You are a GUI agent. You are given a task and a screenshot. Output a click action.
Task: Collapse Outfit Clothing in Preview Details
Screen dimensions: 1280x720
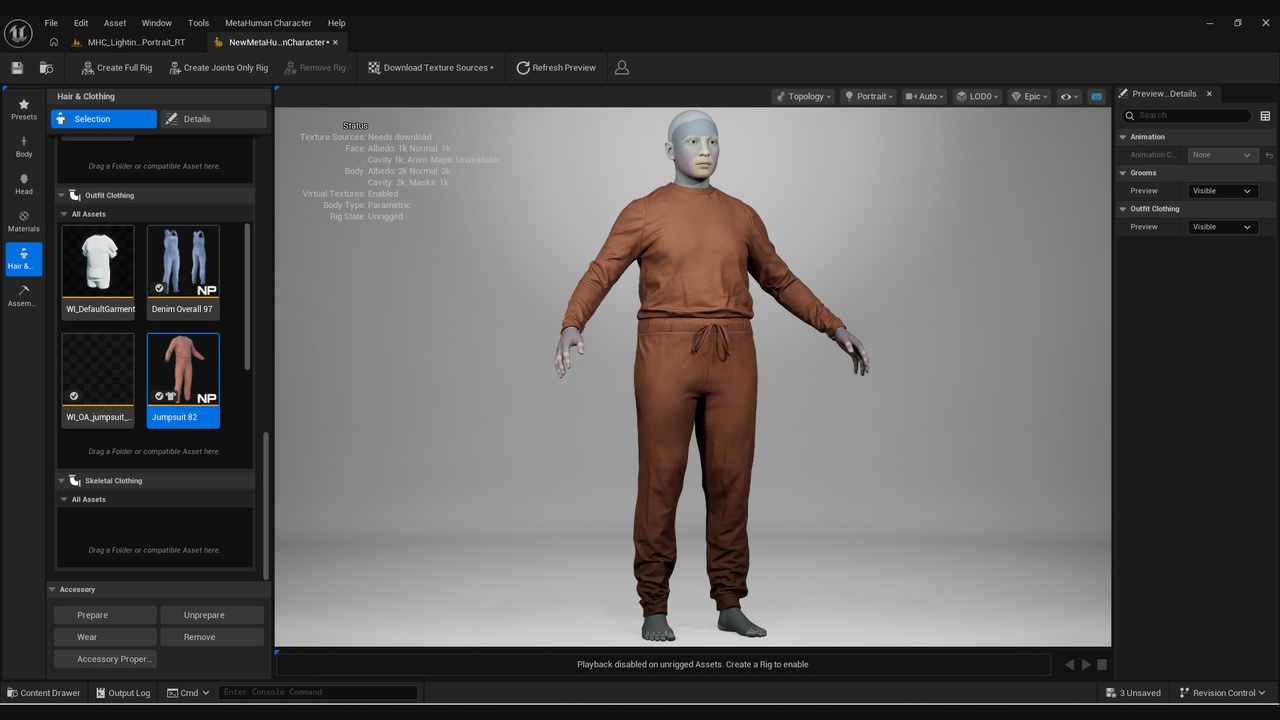tap(1123, 209)
